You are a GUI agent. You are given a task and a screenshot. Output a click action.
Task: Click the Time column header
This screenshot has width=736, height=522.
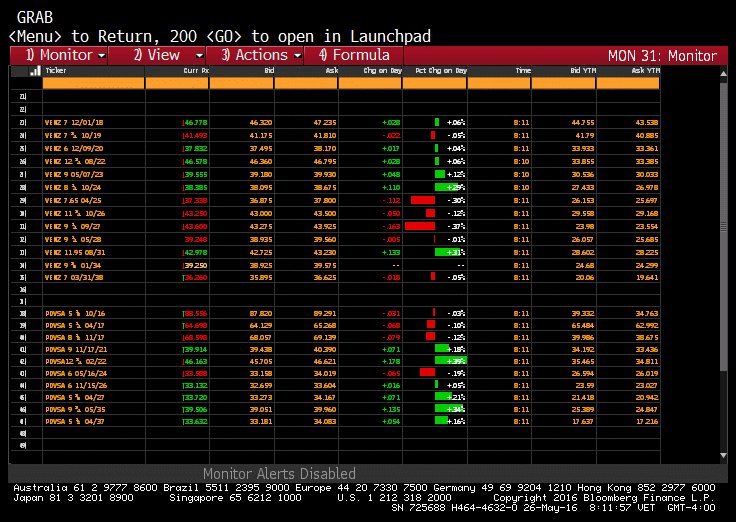(523, 71)
